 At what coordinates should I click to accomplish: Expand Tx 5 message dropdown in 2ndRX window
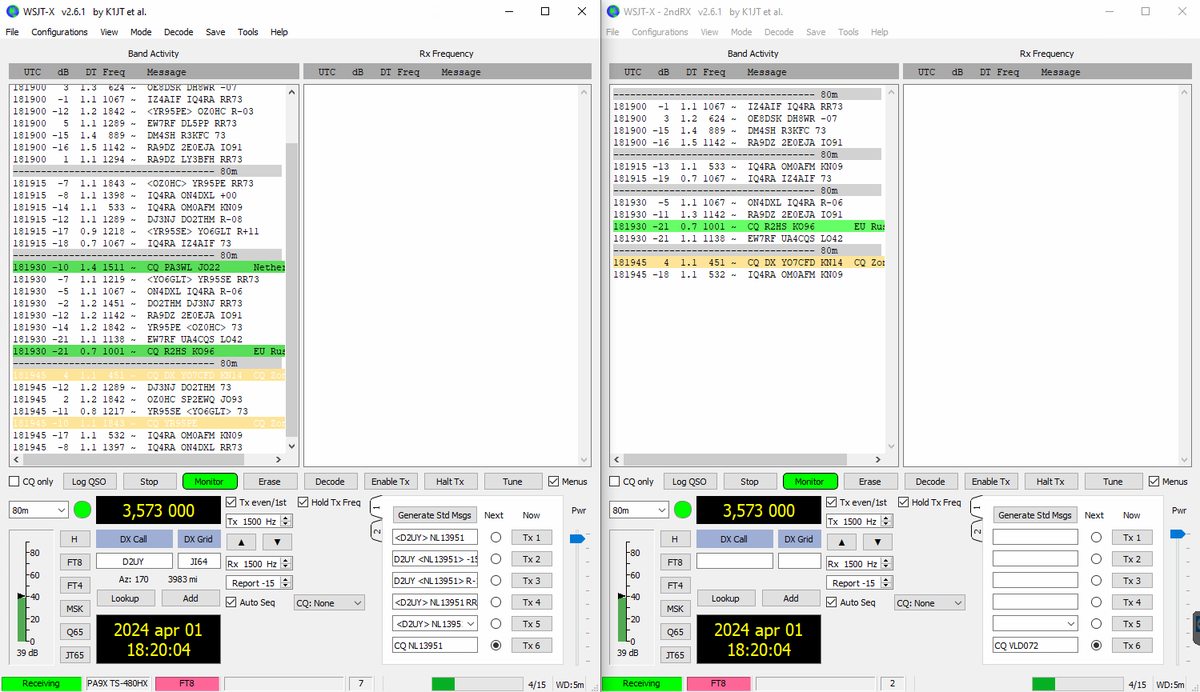click(x=1071, y=623)
